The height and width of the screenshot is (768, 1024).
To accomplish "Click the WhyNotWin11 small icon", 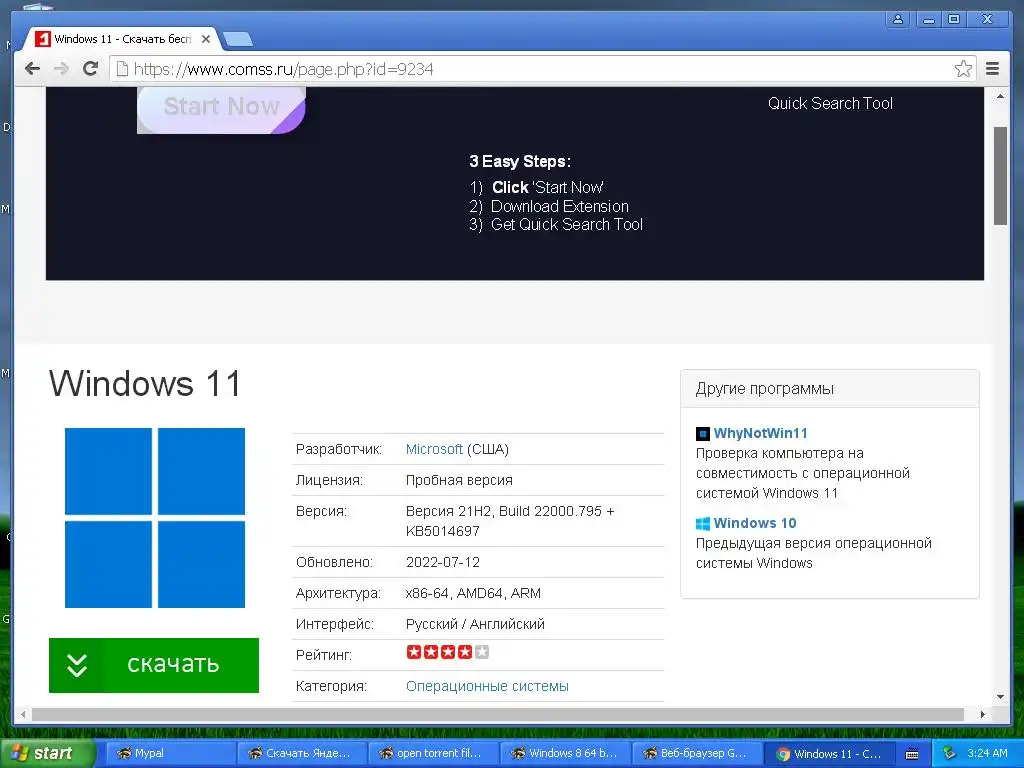I will pos(703,434).
